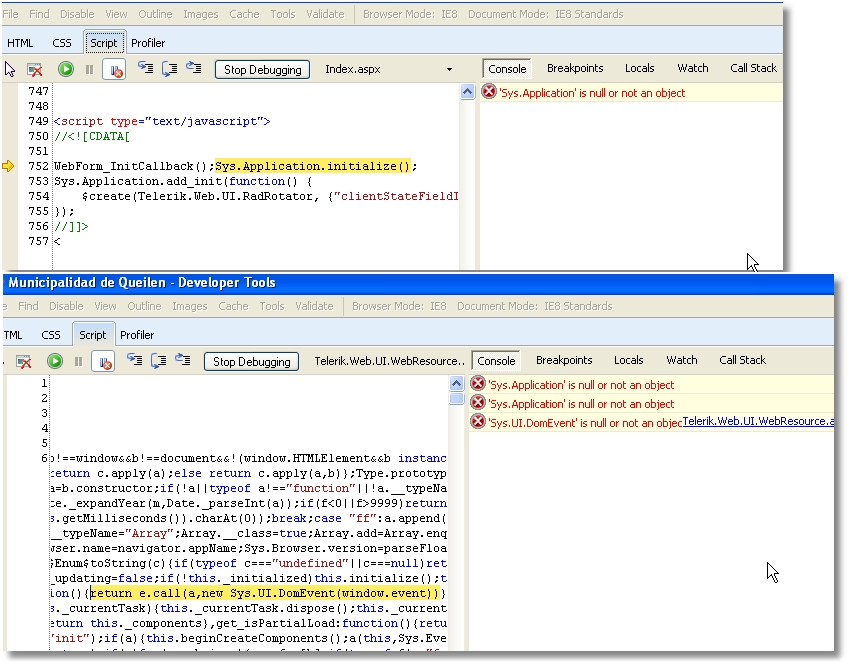Error icon beside top console message

pyautogui.click(x=488, y=91)
